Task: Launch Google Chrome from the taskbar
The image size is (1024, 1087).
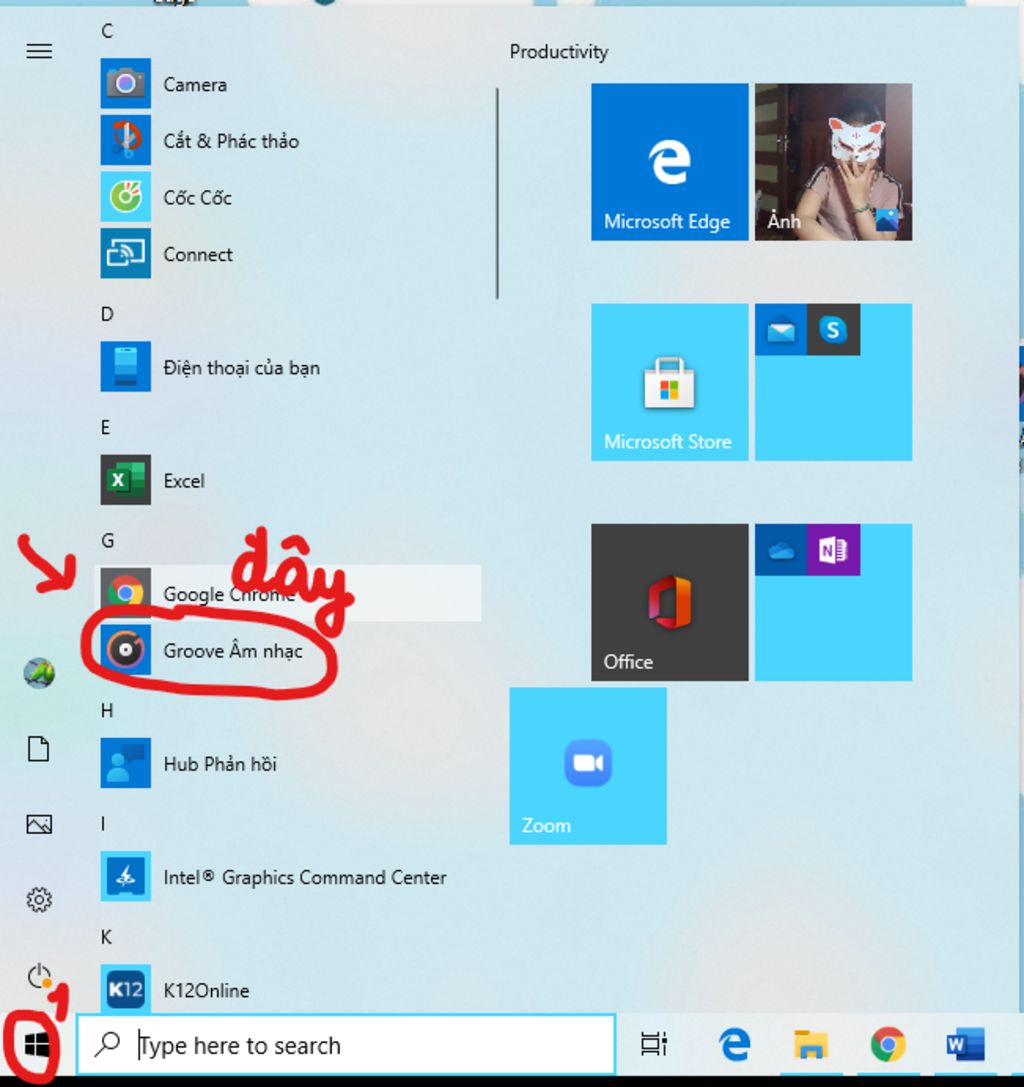Action: pyautogui.click(x=888, y=1044)
